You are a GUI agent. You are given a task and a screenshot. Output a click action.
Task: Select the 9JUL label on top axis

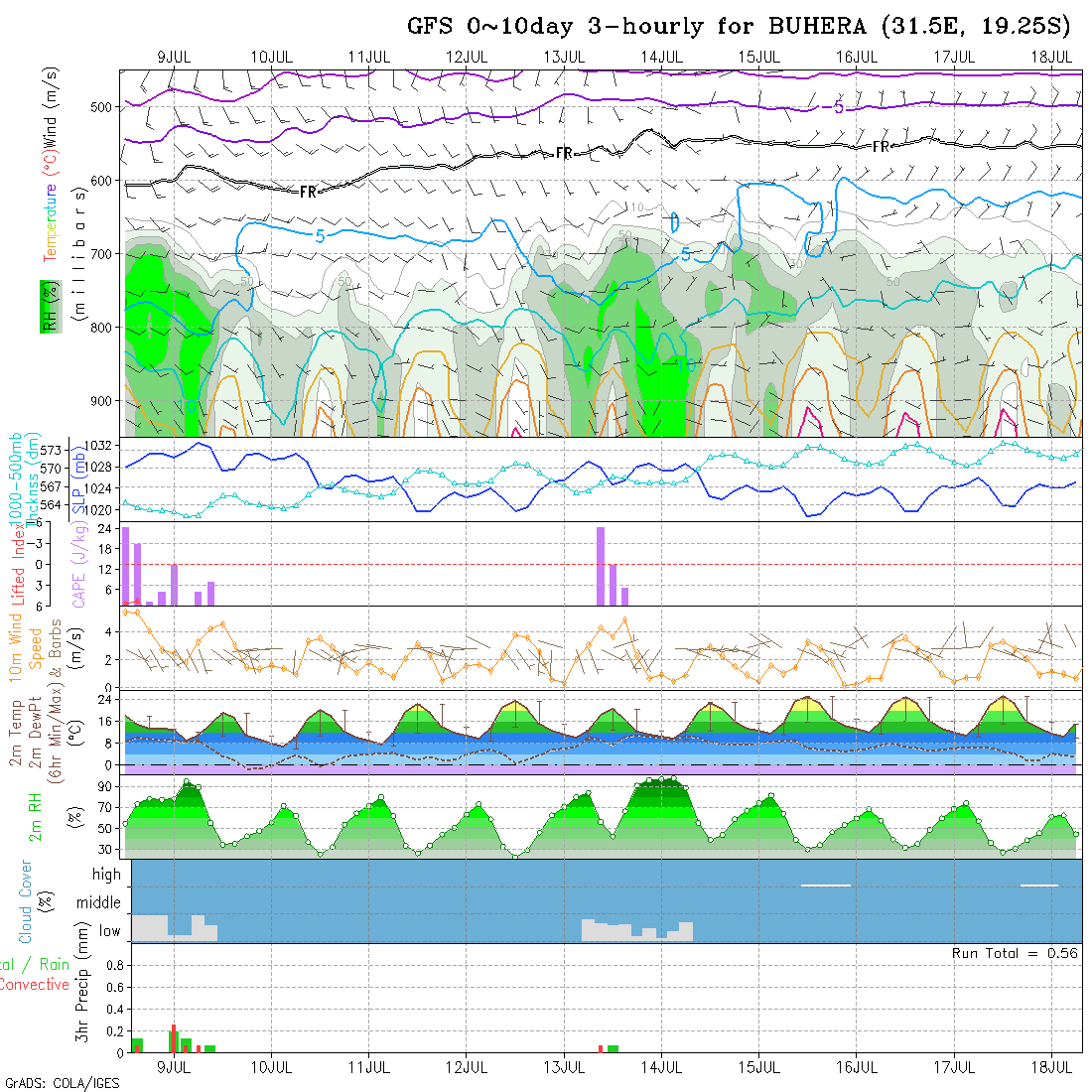click(x=175, y=57)
